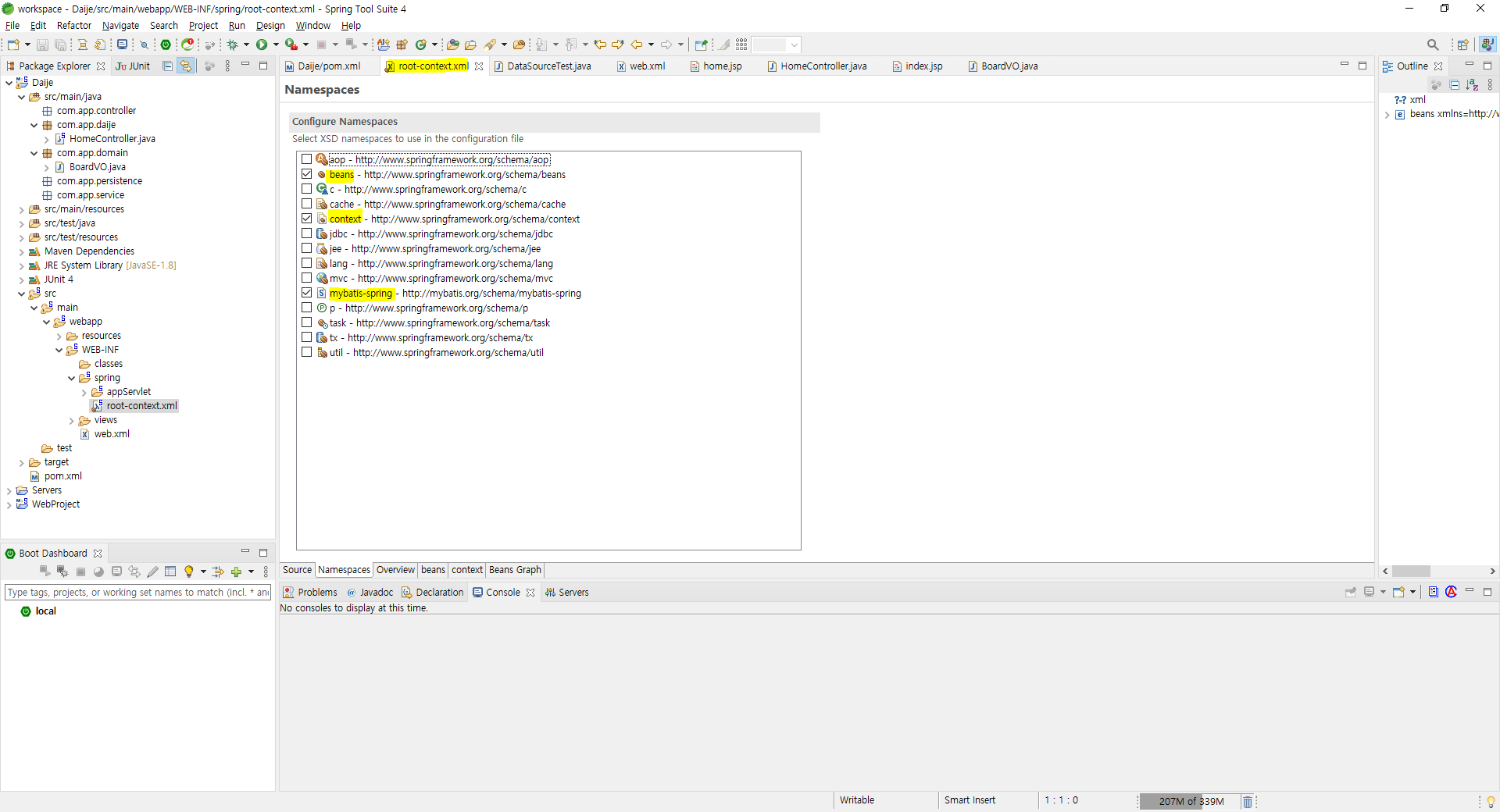Expand the views folder
Viewport: 1500px width, 812px height.
pos(71,420)
